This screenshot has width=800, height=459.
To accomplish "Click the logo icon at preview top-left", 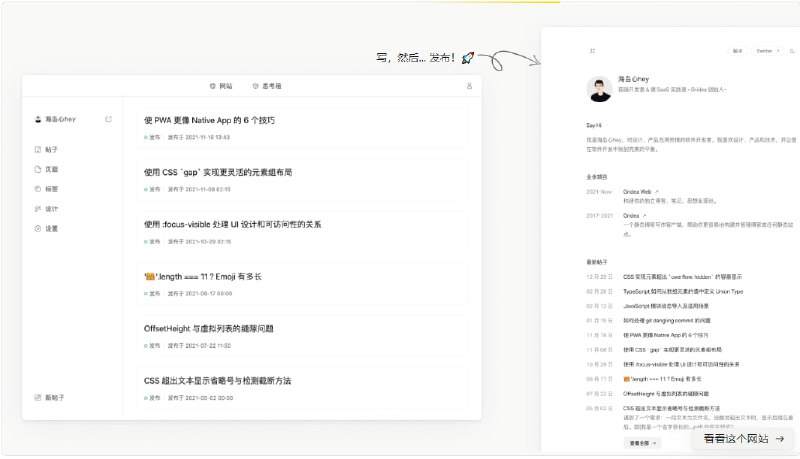I will point(592,51).
